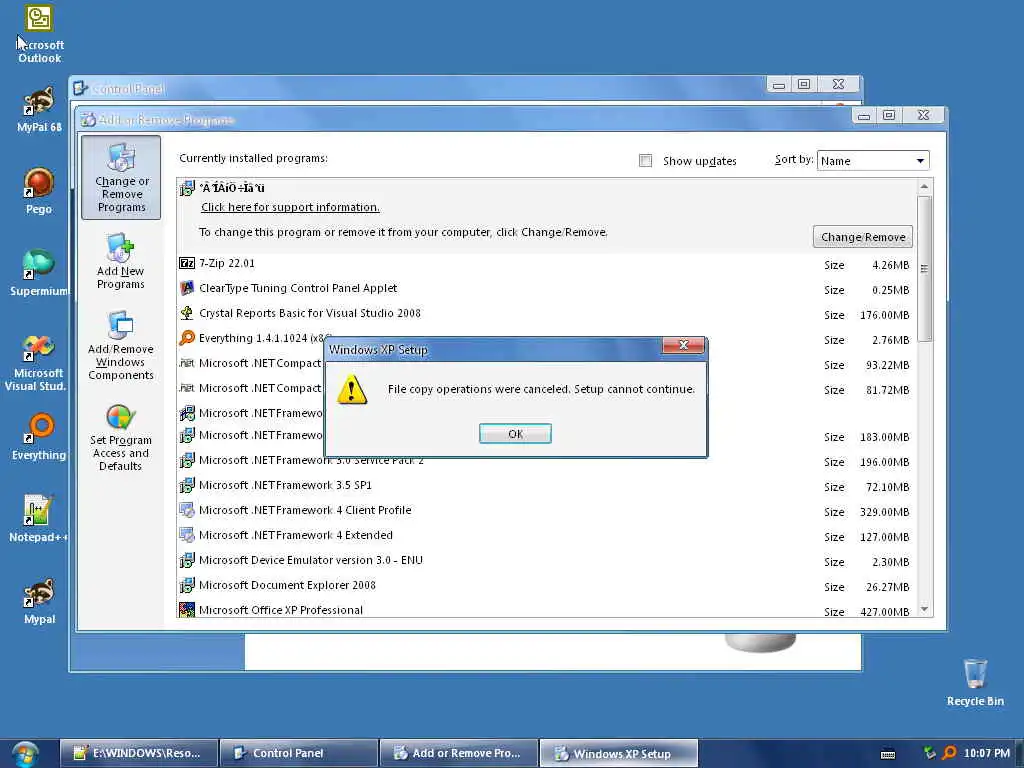Select Crystal Reports Basic icon
Image resolution: width=1024 pixels, height=768 pixels.
tap(187, 313)
